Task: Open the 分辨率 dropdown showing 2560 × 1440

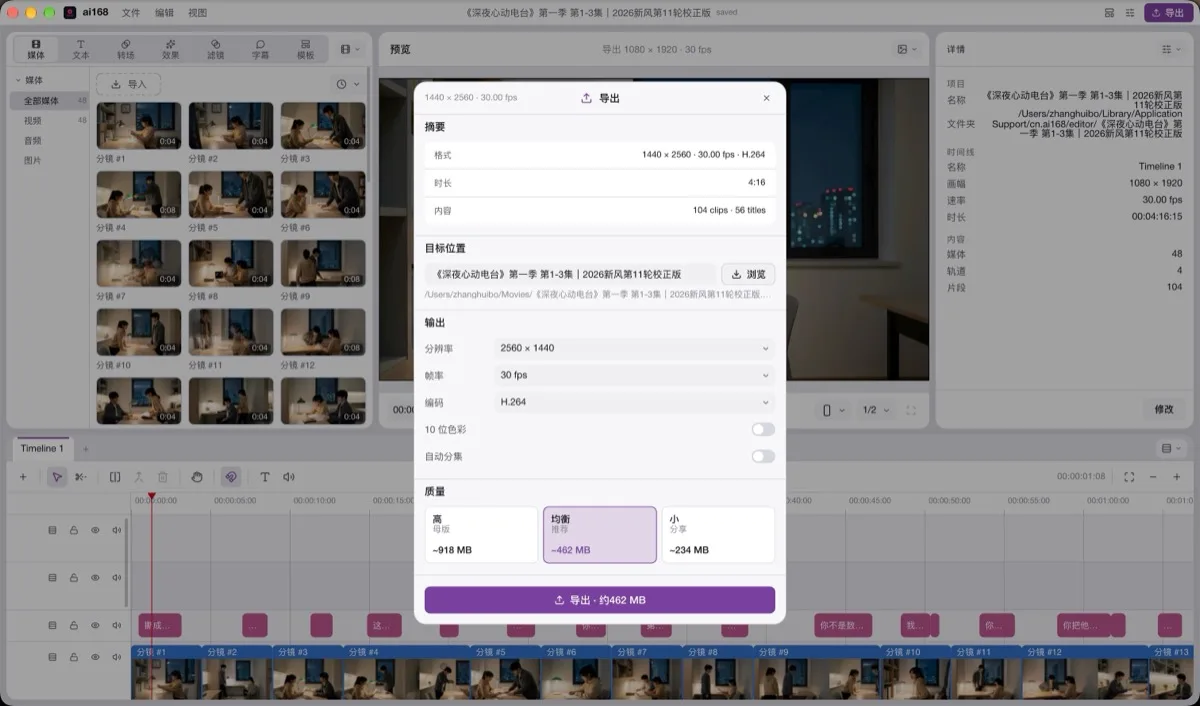Action: (x=634, y=348)
